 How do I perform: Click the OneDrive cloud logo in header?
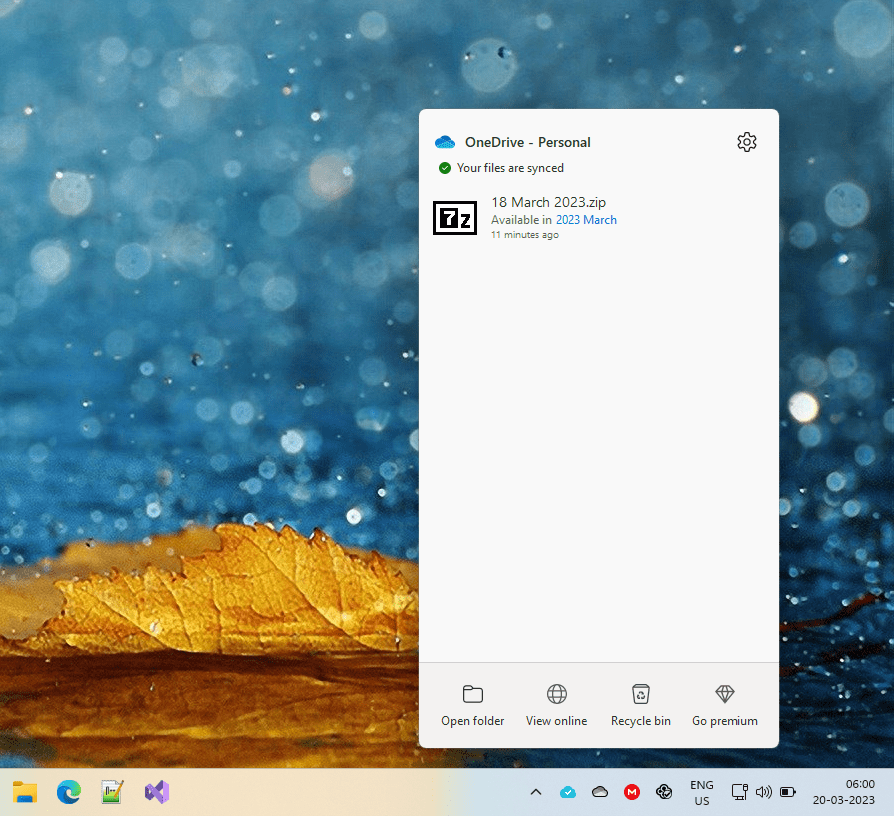(x=445, y=142)
